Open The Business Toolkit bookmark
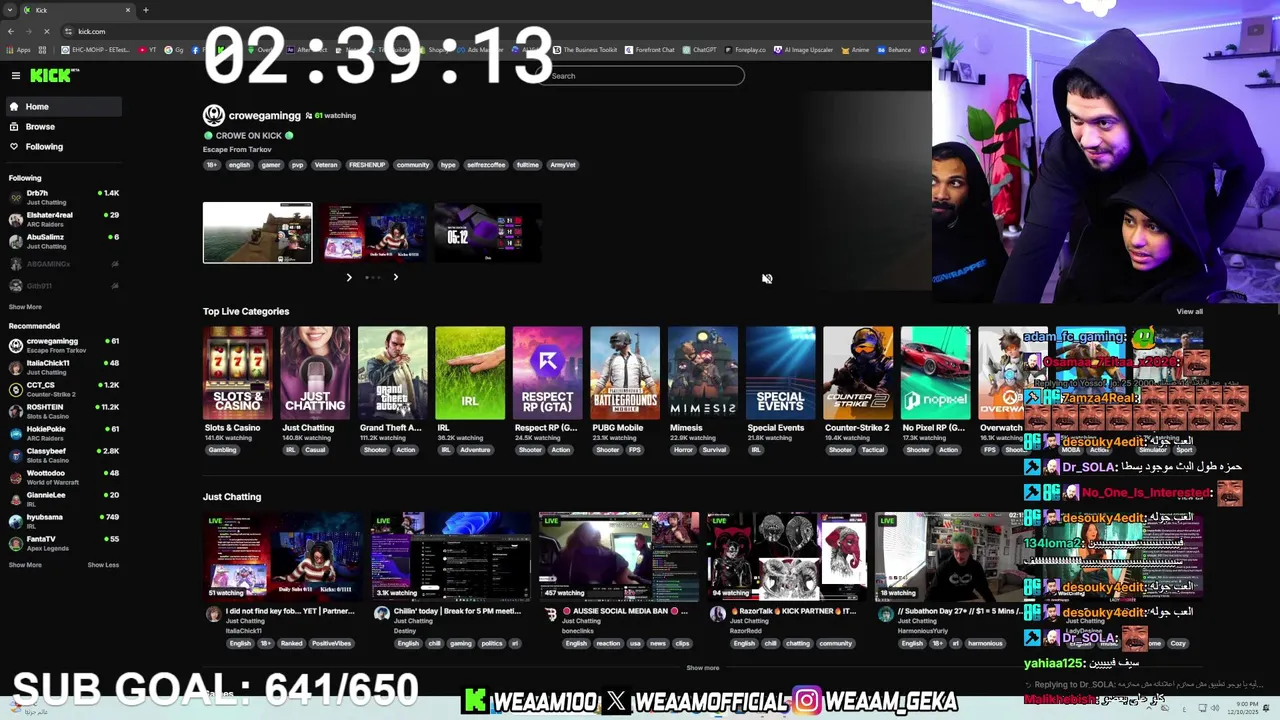Viewport: 1280px width, 720px height. (x=585, y=50)
